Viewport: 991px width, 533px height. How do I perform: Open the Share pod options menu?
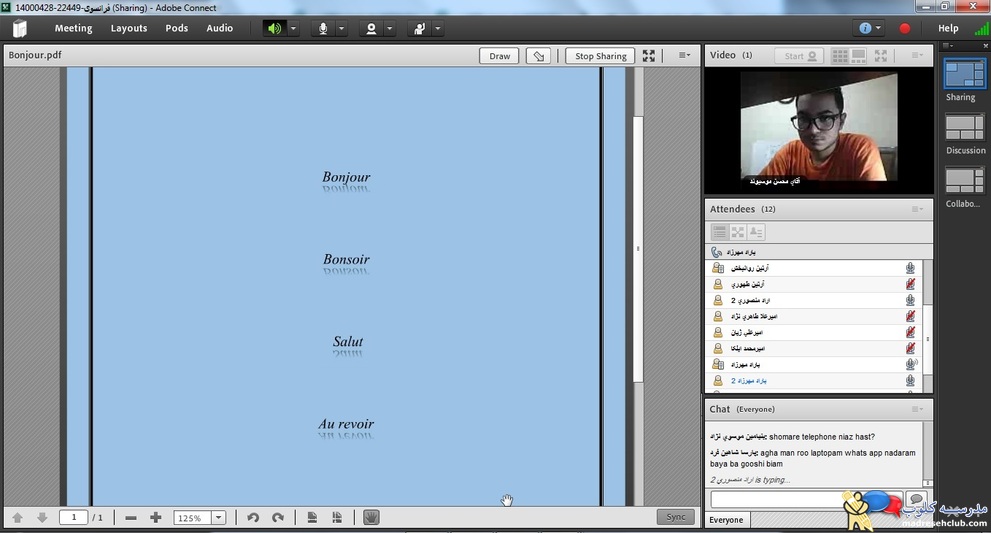684,56
